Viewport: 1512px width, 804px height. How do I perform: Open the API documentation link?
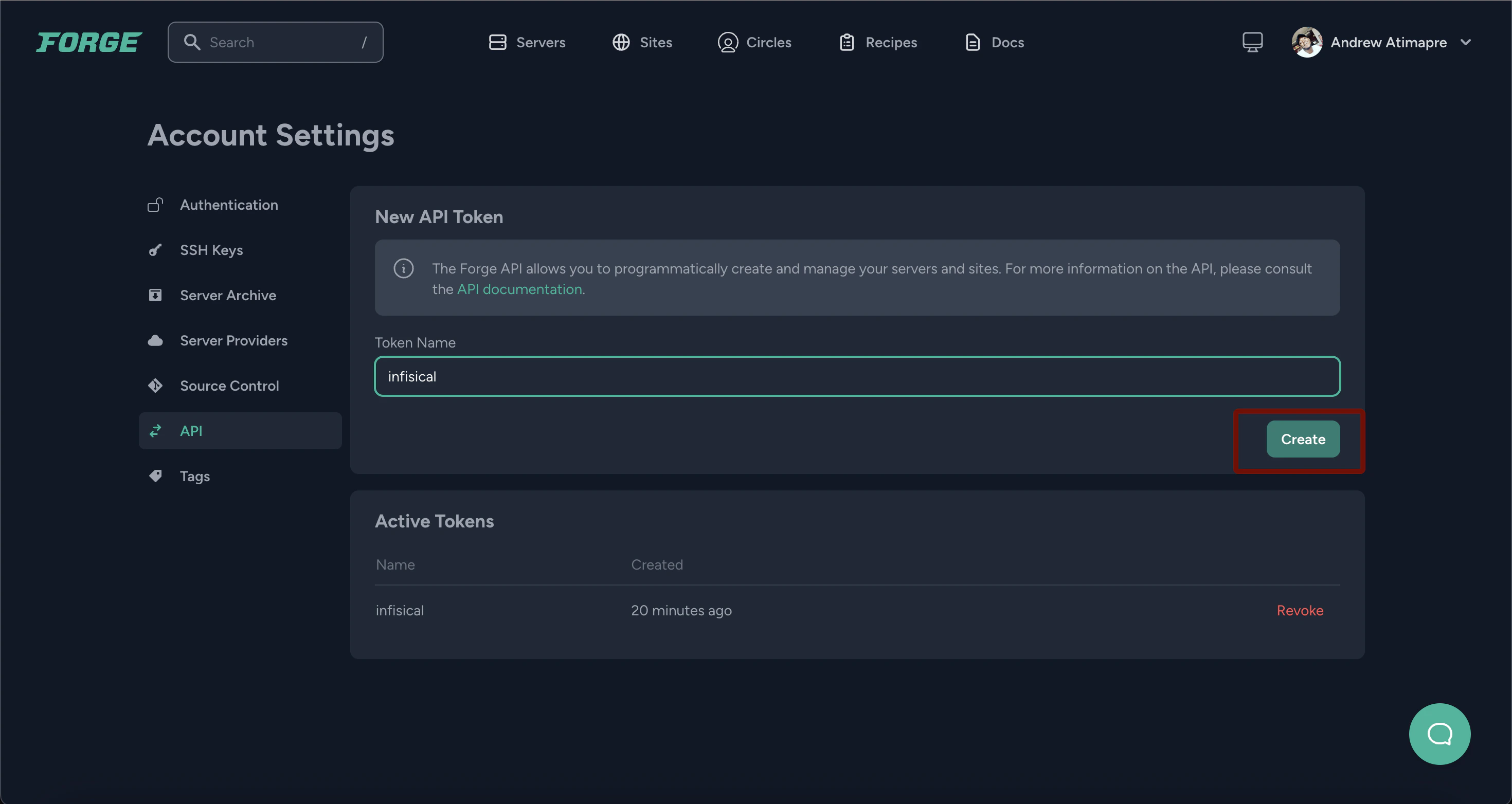(519, 289)
